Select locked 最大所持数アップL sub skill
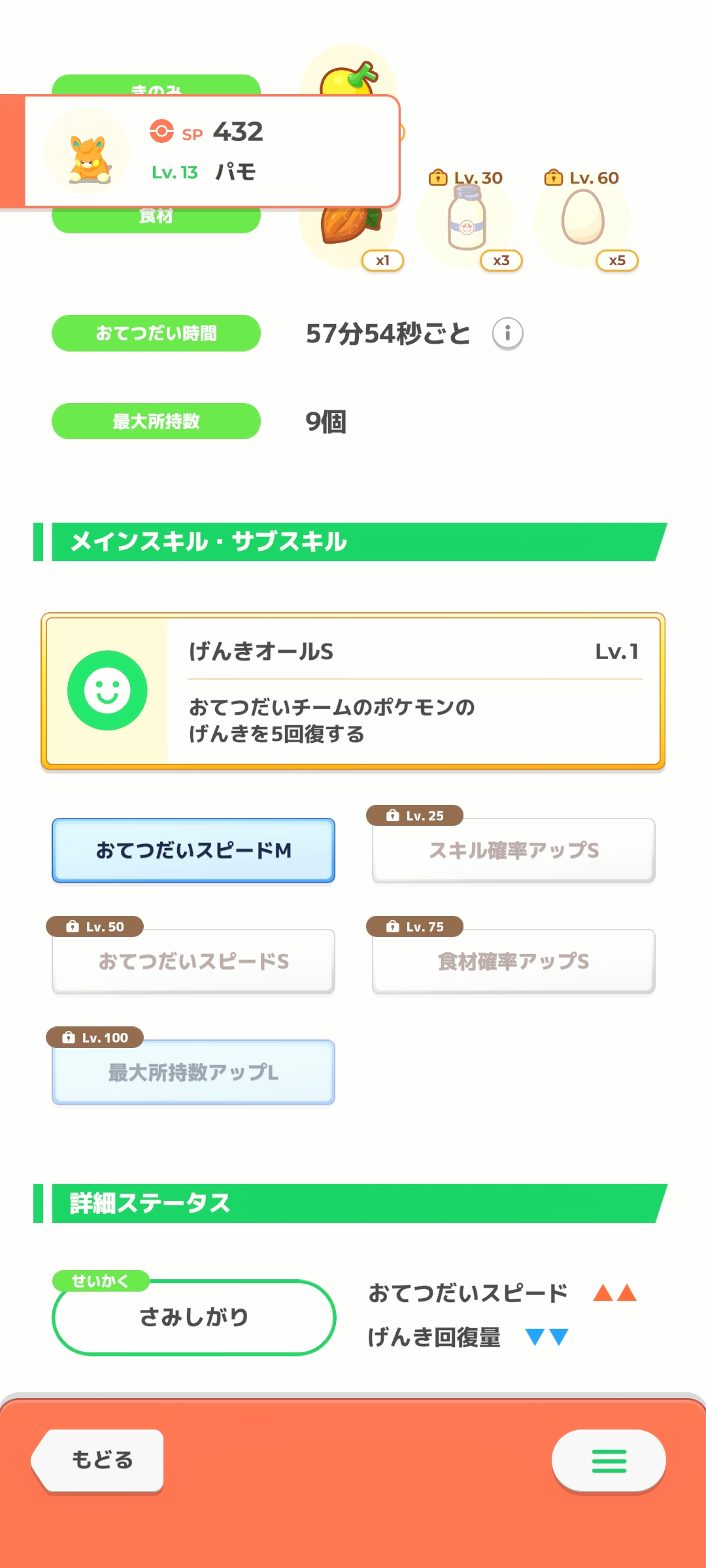The image size is (706, 1568). pyautogui.click(x=193, y=1072)
